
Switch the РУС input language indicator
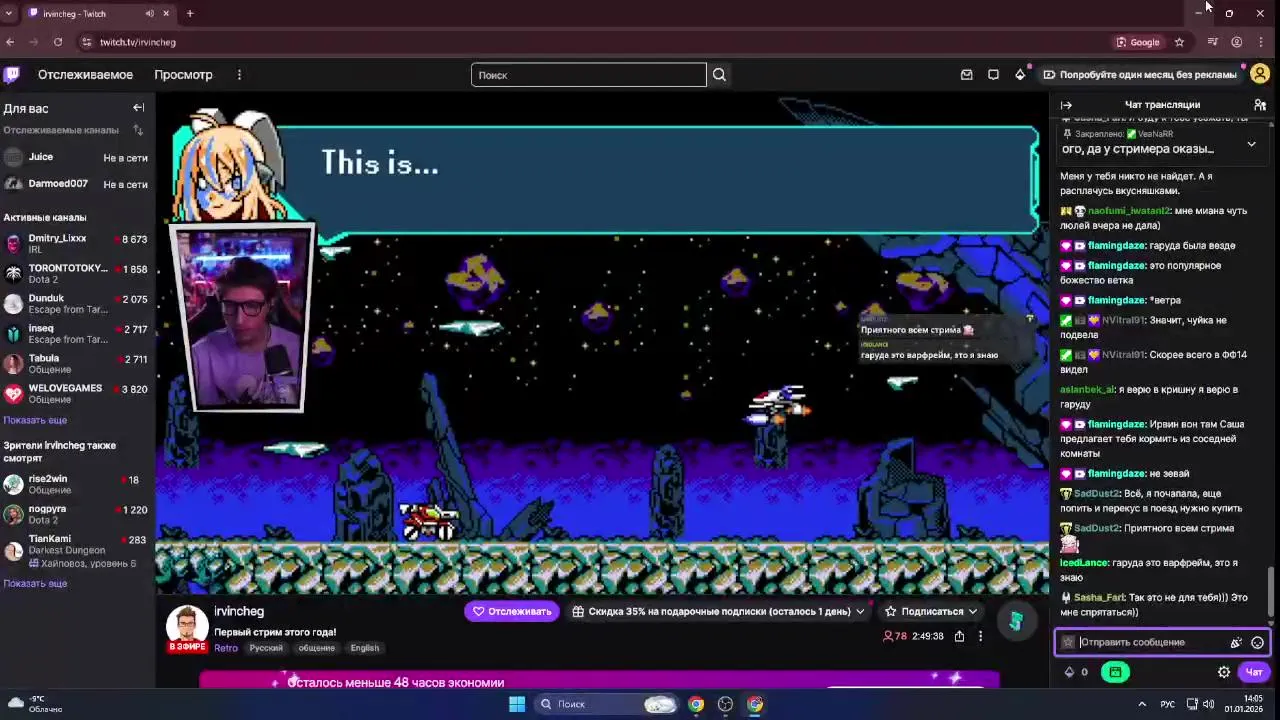coord(1167,704)
